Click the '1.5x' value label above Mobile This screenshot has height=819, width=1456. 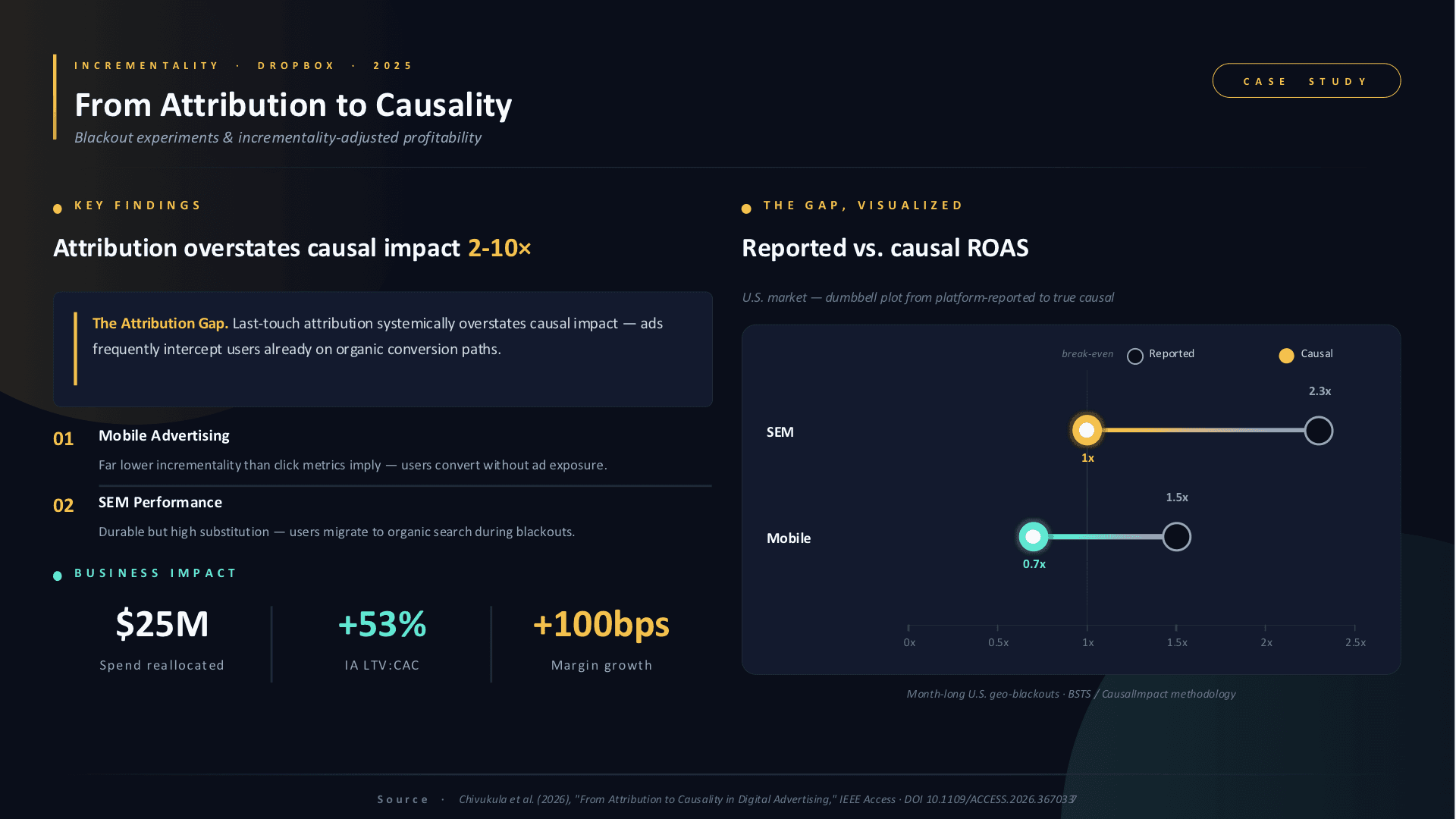click(x=1177, y=497)
